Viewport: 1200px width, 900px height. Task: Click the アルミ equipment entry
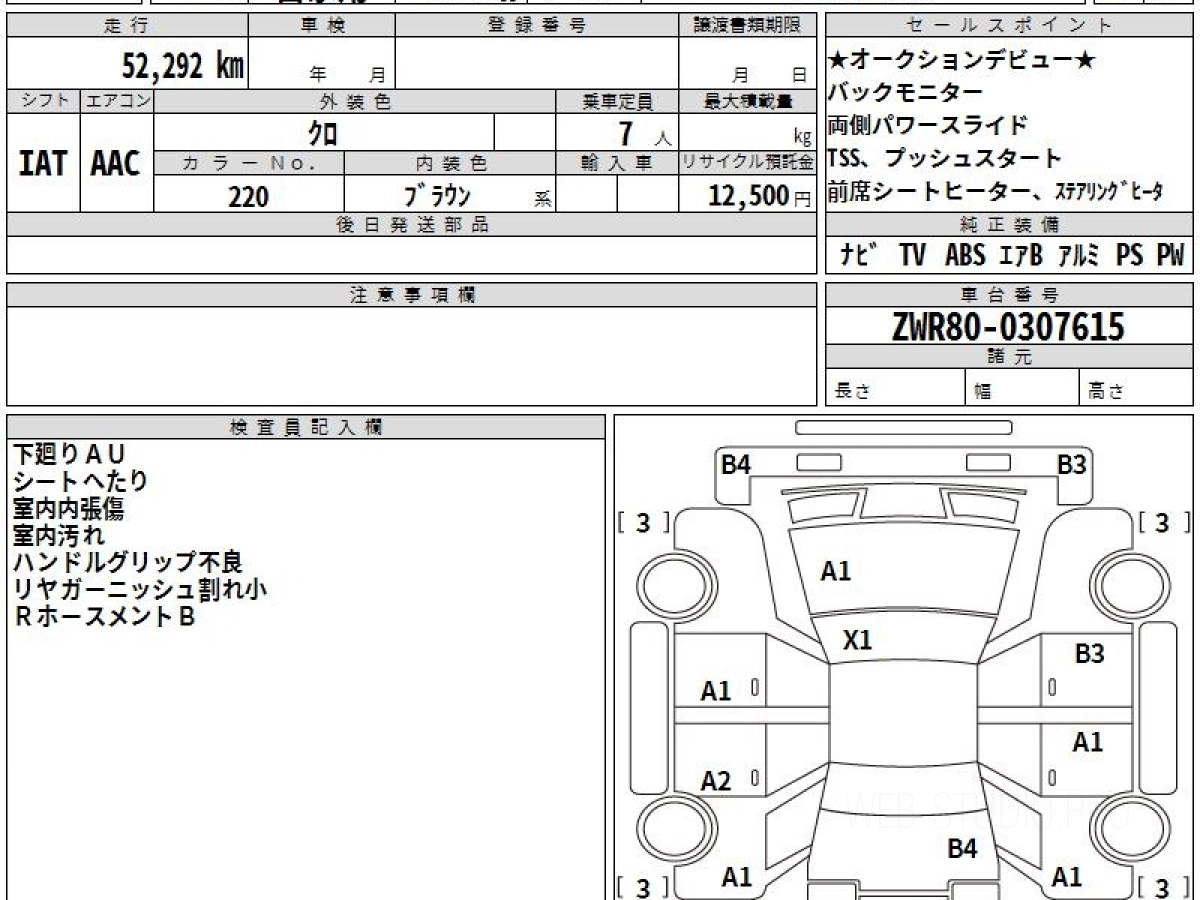[1079, 255]
